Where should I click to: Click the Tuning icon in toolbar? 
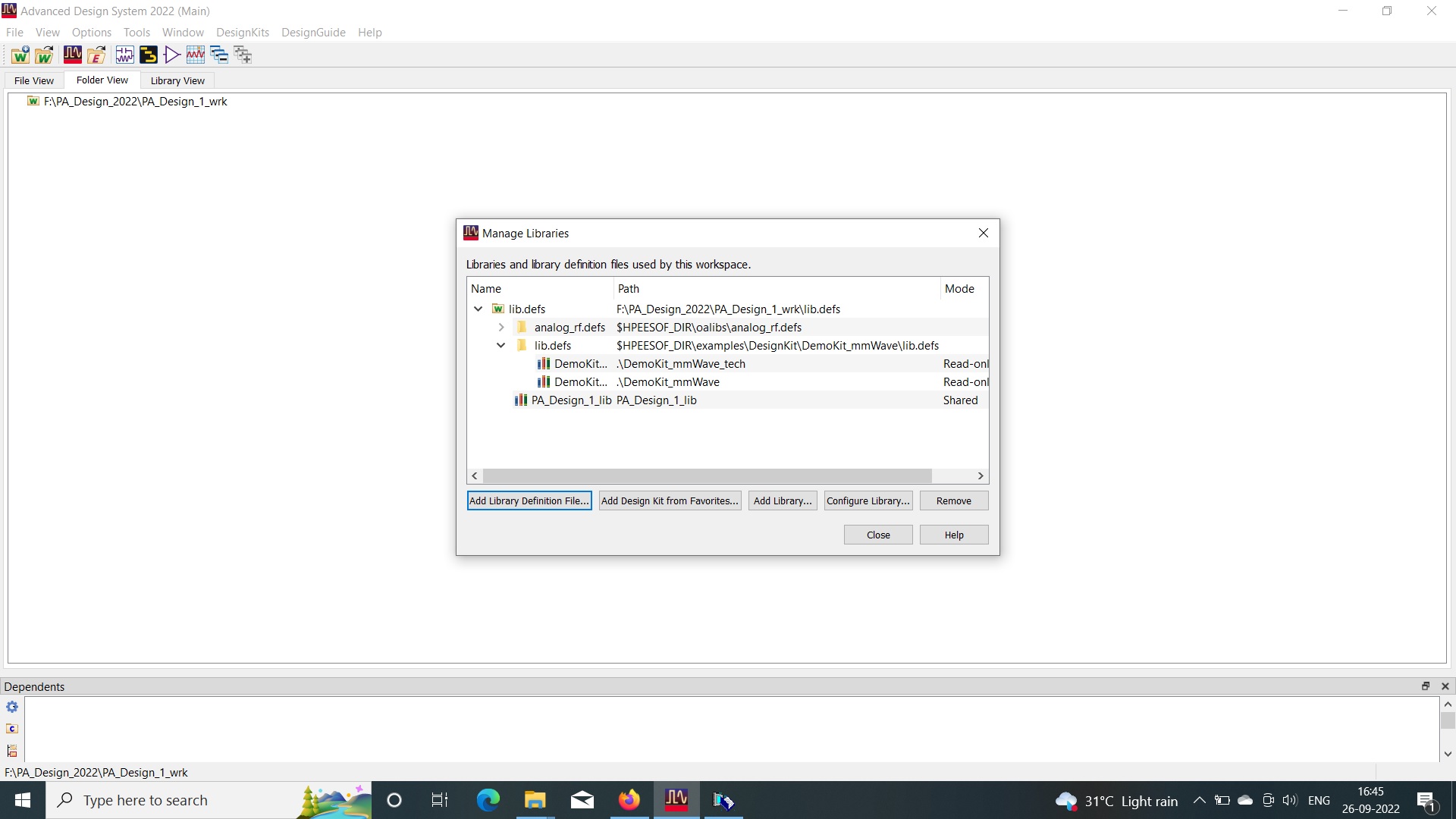coord(196,54)
